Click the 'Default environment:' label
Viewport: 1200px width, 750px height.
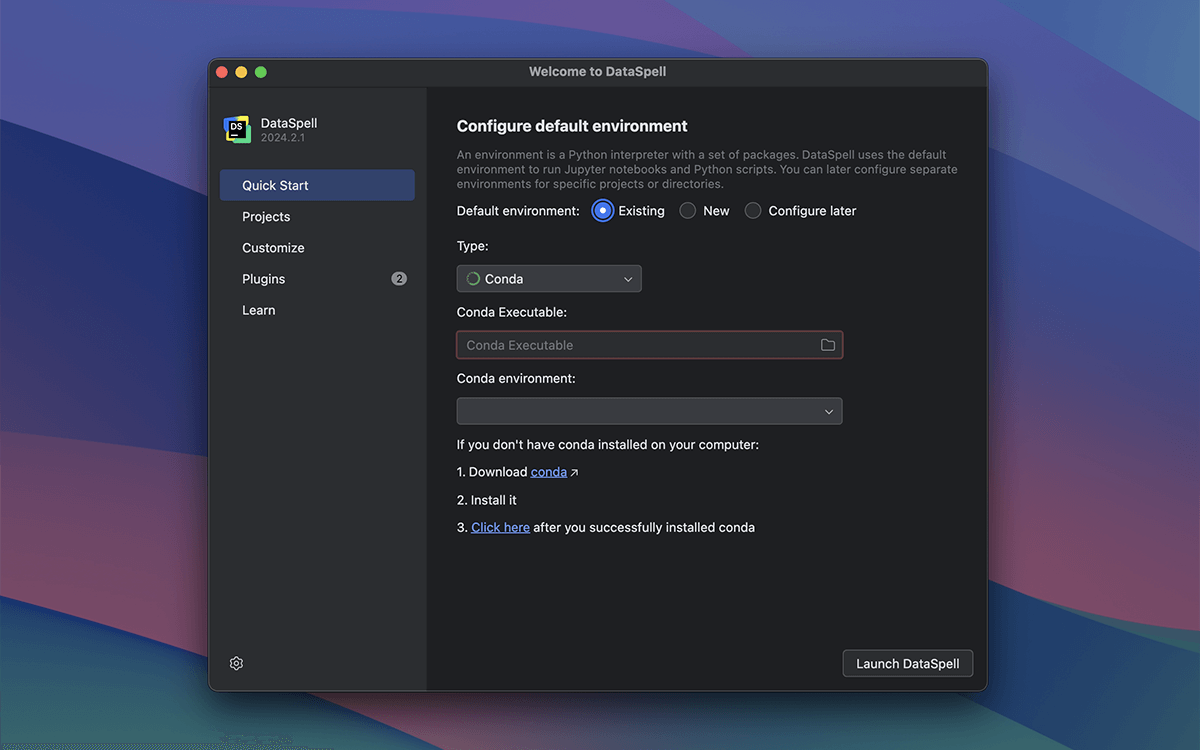(x=518, y=211)
